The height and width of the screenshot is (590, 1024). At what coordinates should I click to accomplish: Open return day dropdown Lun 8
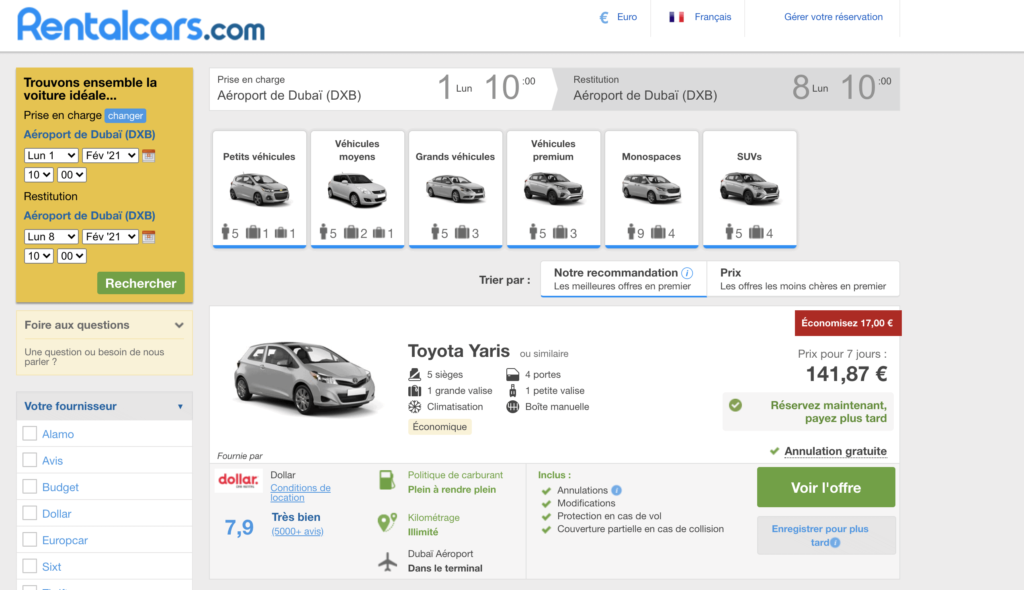click(51, 237)
